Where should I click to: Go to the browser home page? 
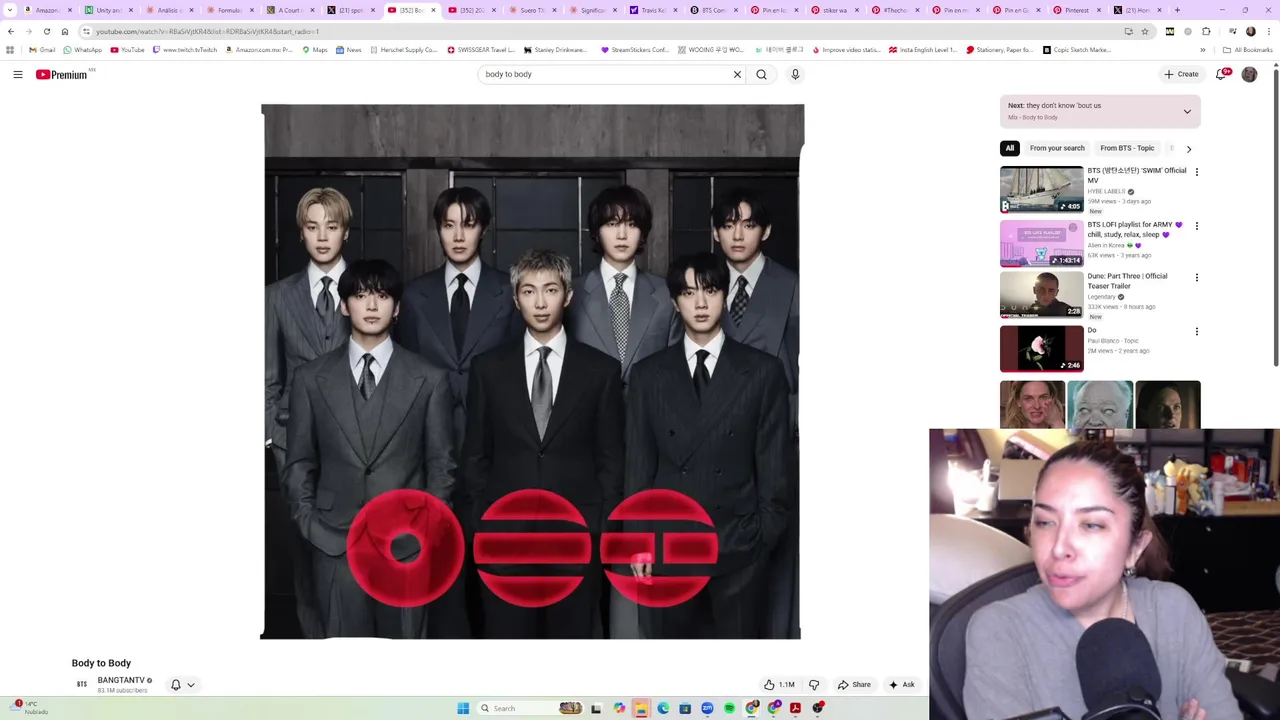click(65, 32)
